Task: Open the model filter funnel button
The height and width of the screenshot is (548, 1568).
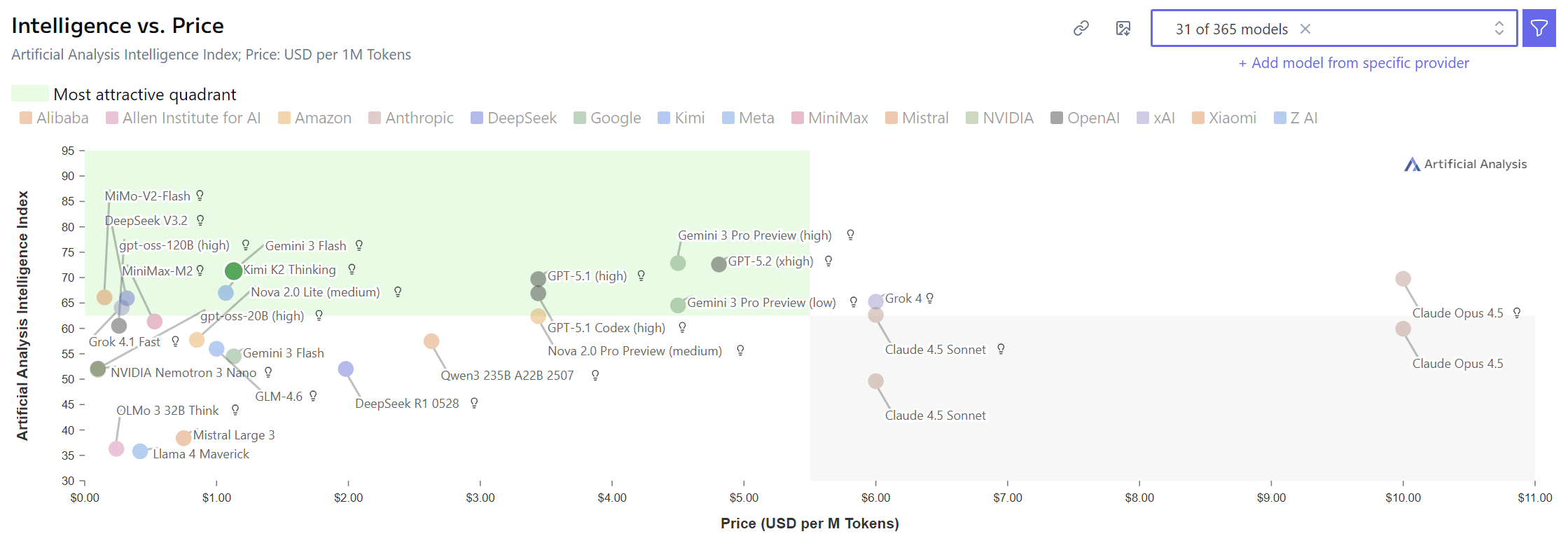Action: [x=1539, y=28]
